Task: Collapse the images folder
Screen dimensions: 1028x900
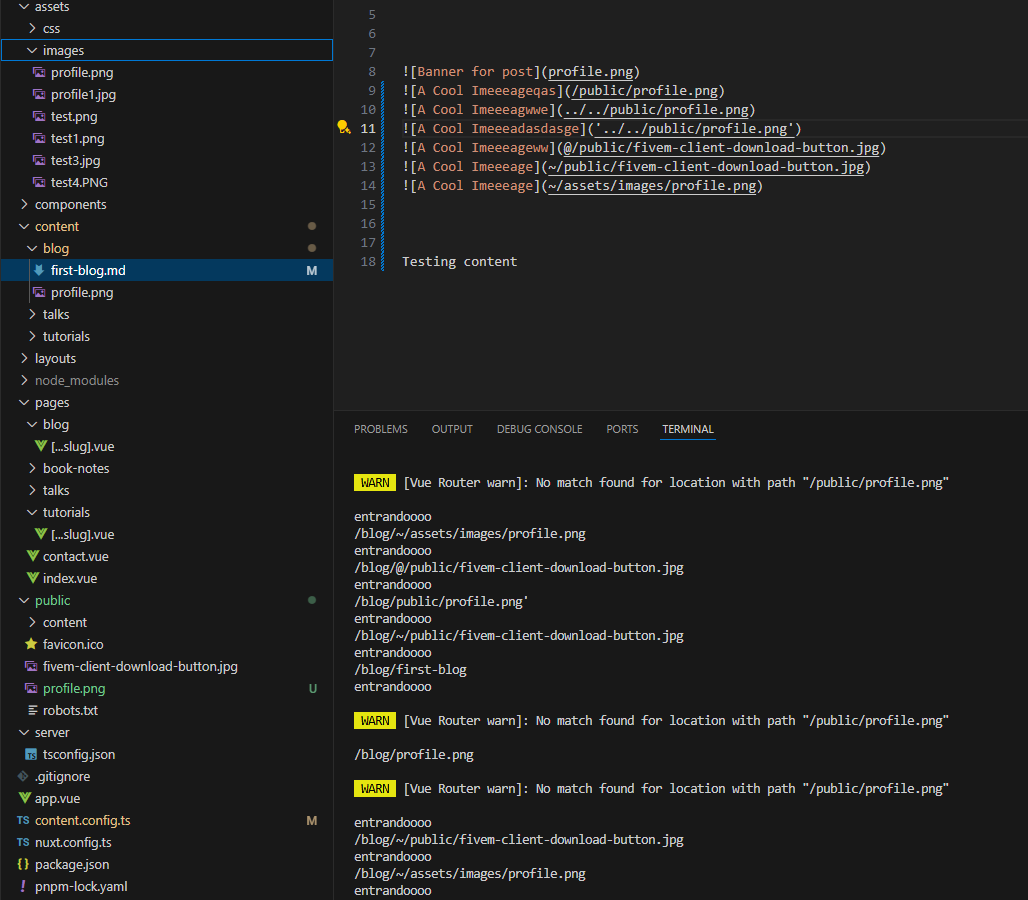Action: [32, 50]
